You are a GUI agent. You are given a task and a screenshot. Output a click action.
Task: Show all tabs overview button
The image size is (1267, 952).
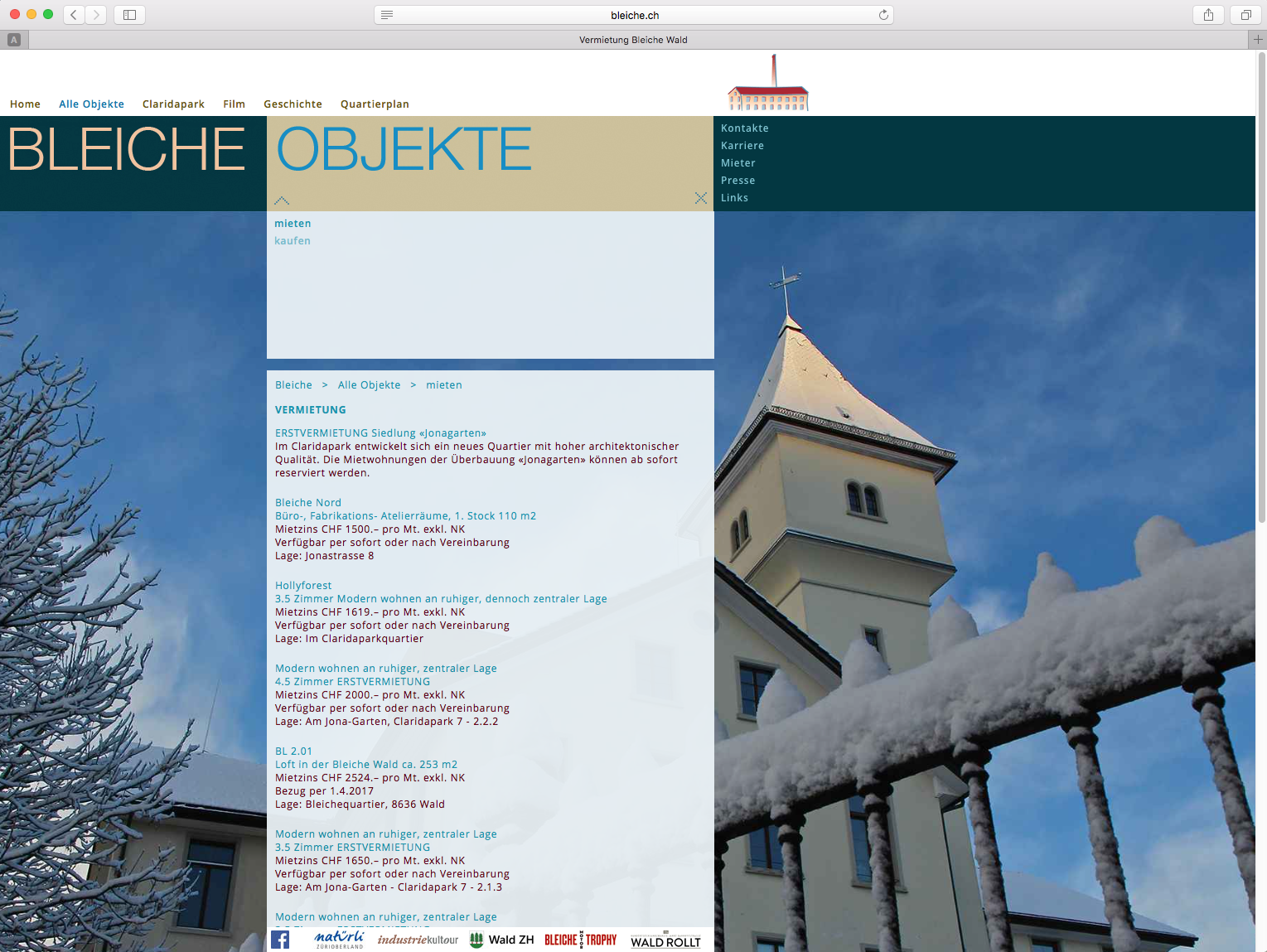(x=1245, y=14)
